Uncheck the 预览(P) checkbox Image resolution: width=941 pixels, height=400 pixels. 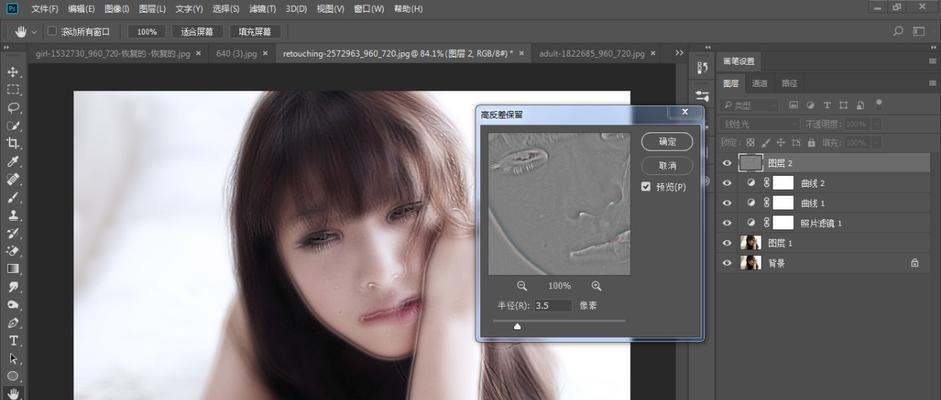click(x=646, y=187)
